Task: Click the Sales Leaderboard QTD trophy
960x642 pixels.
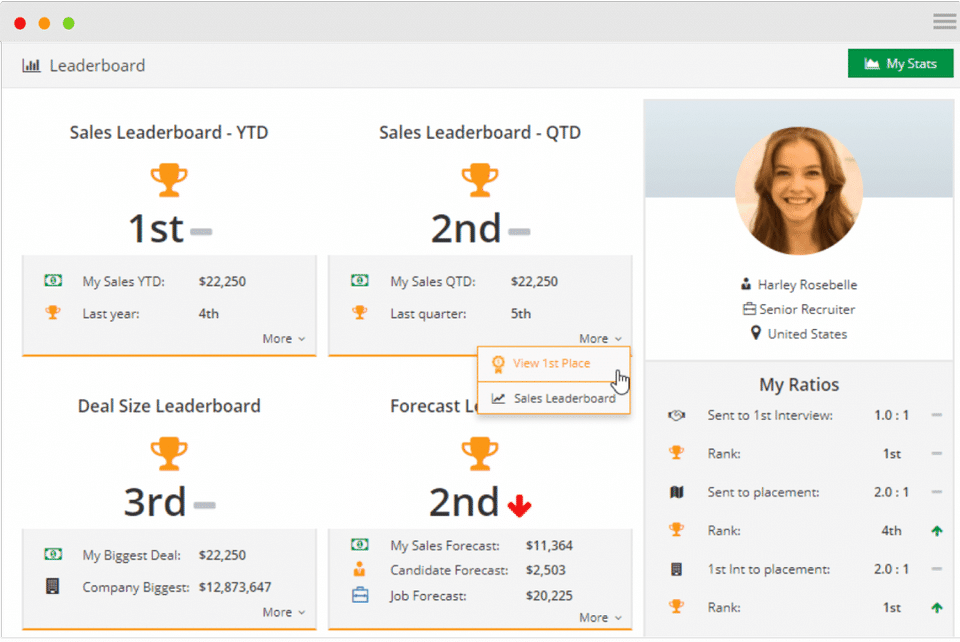Action: pos(480,180)
